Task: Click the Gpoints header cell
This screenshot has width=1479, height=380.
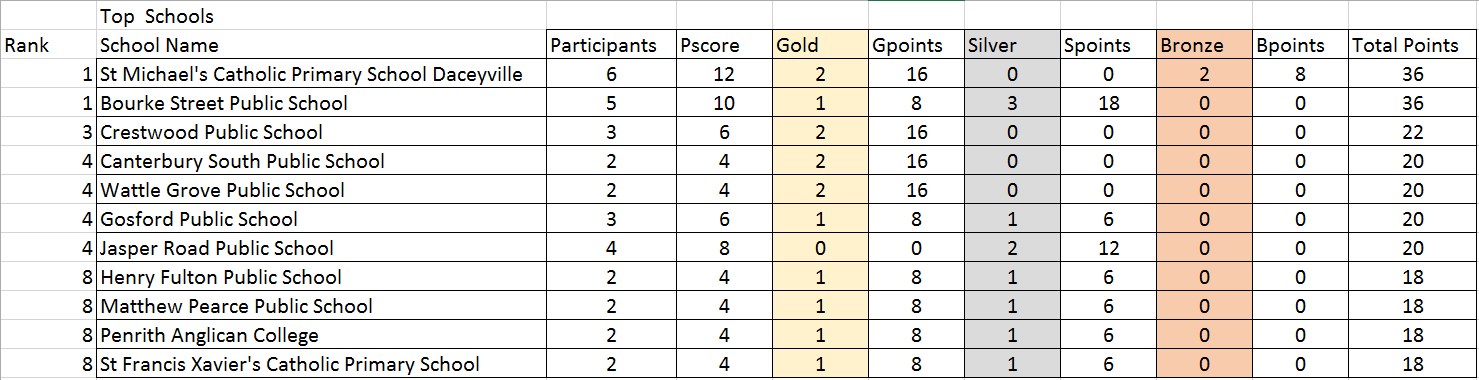Action: (x=916, y=45)
